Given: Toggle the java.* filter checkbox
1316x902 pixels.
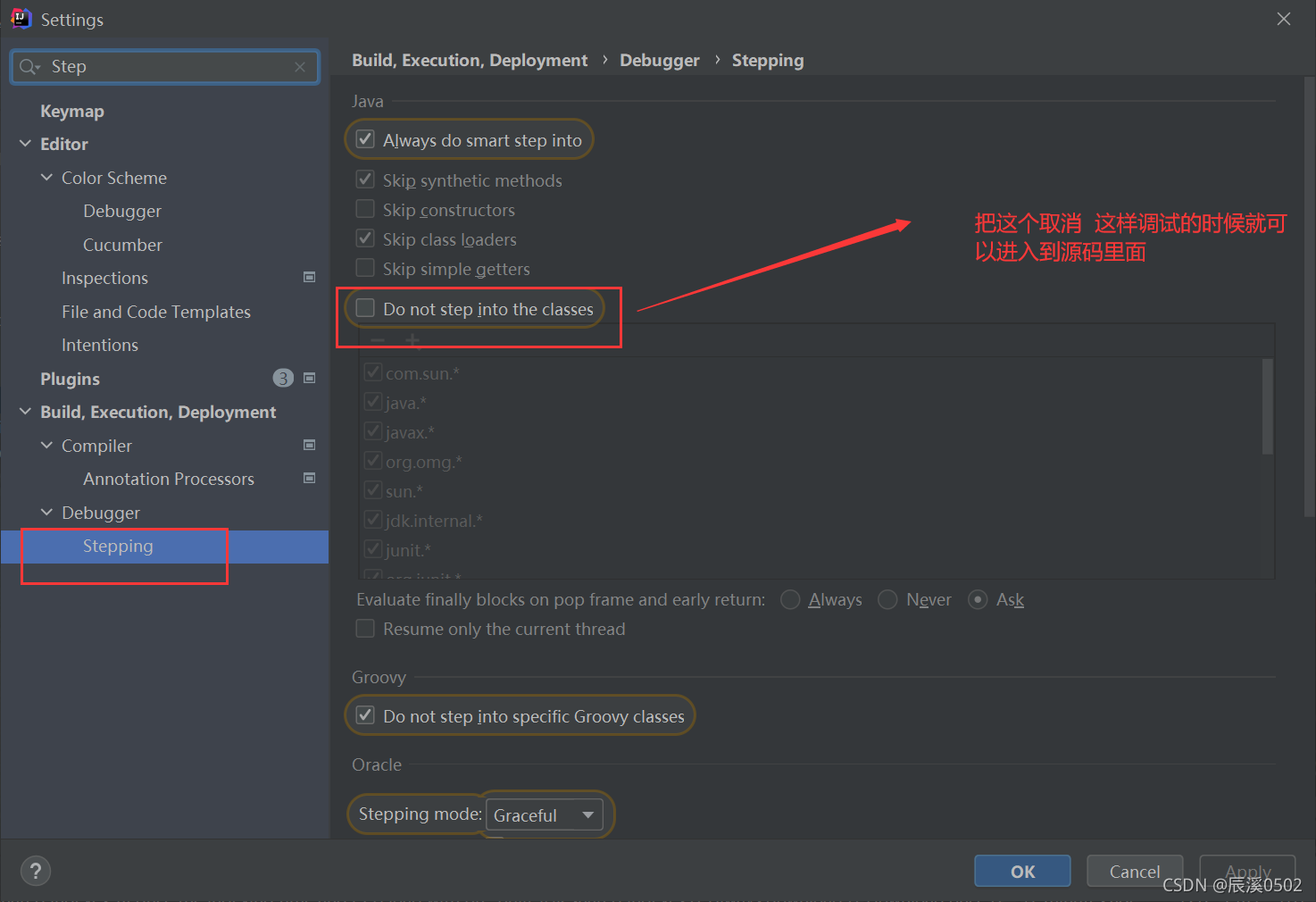Looking at the screenshot, I should (x=373, y=402).
